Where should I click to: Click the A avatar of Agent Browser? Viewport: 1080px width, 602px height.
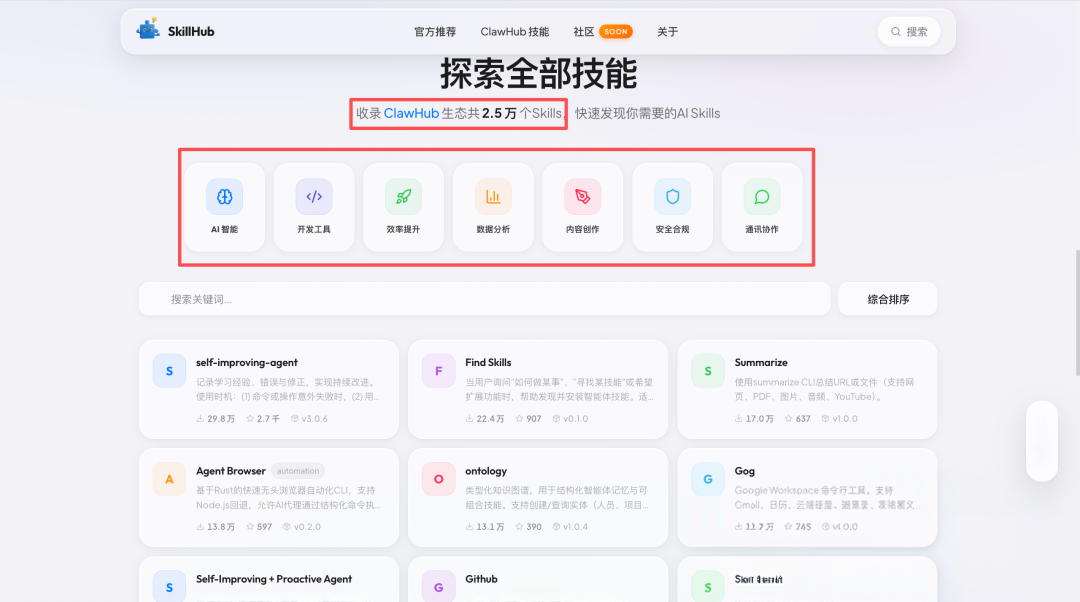pyautogui.click(x=169, y=479)
